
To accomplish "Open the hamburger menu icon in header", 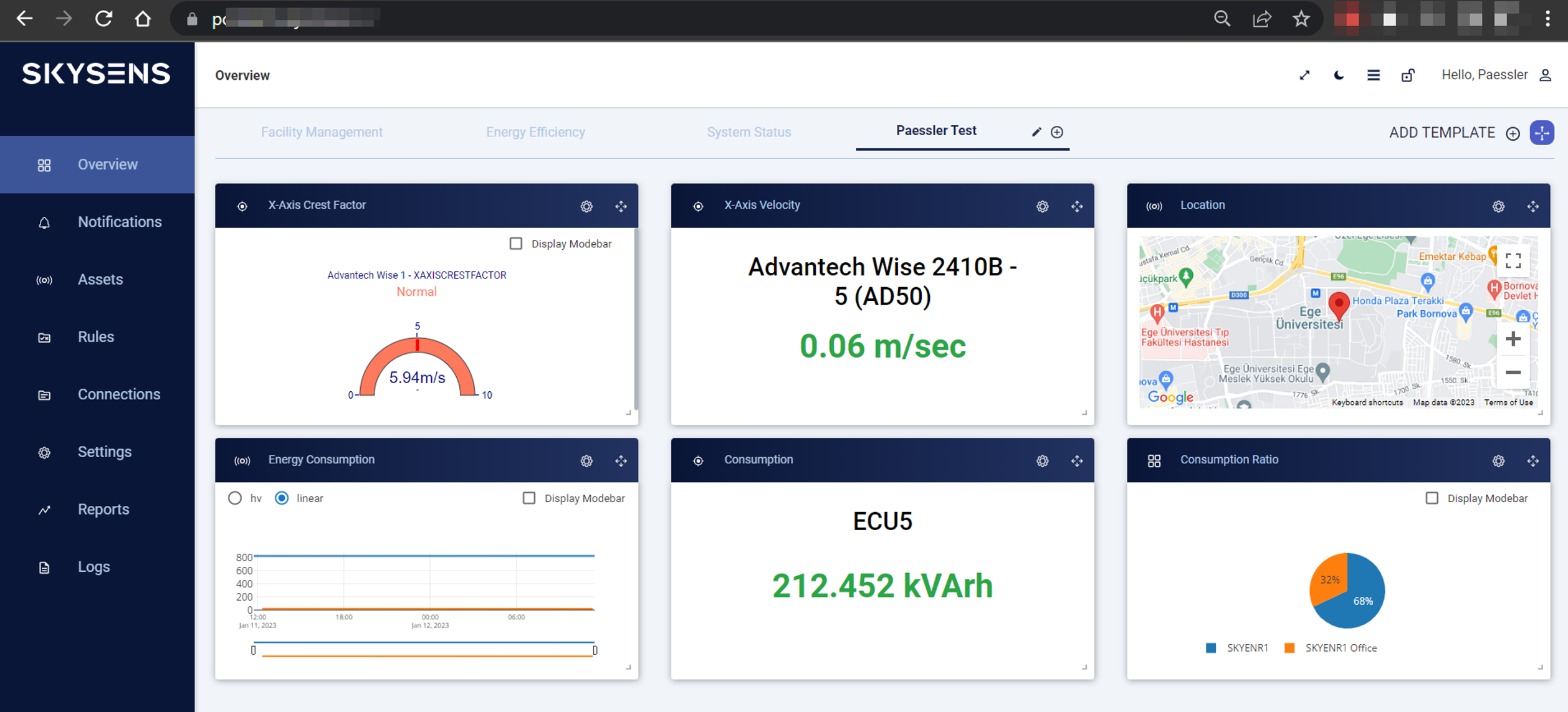I will pyautogui.click(x=1374, y=75).
